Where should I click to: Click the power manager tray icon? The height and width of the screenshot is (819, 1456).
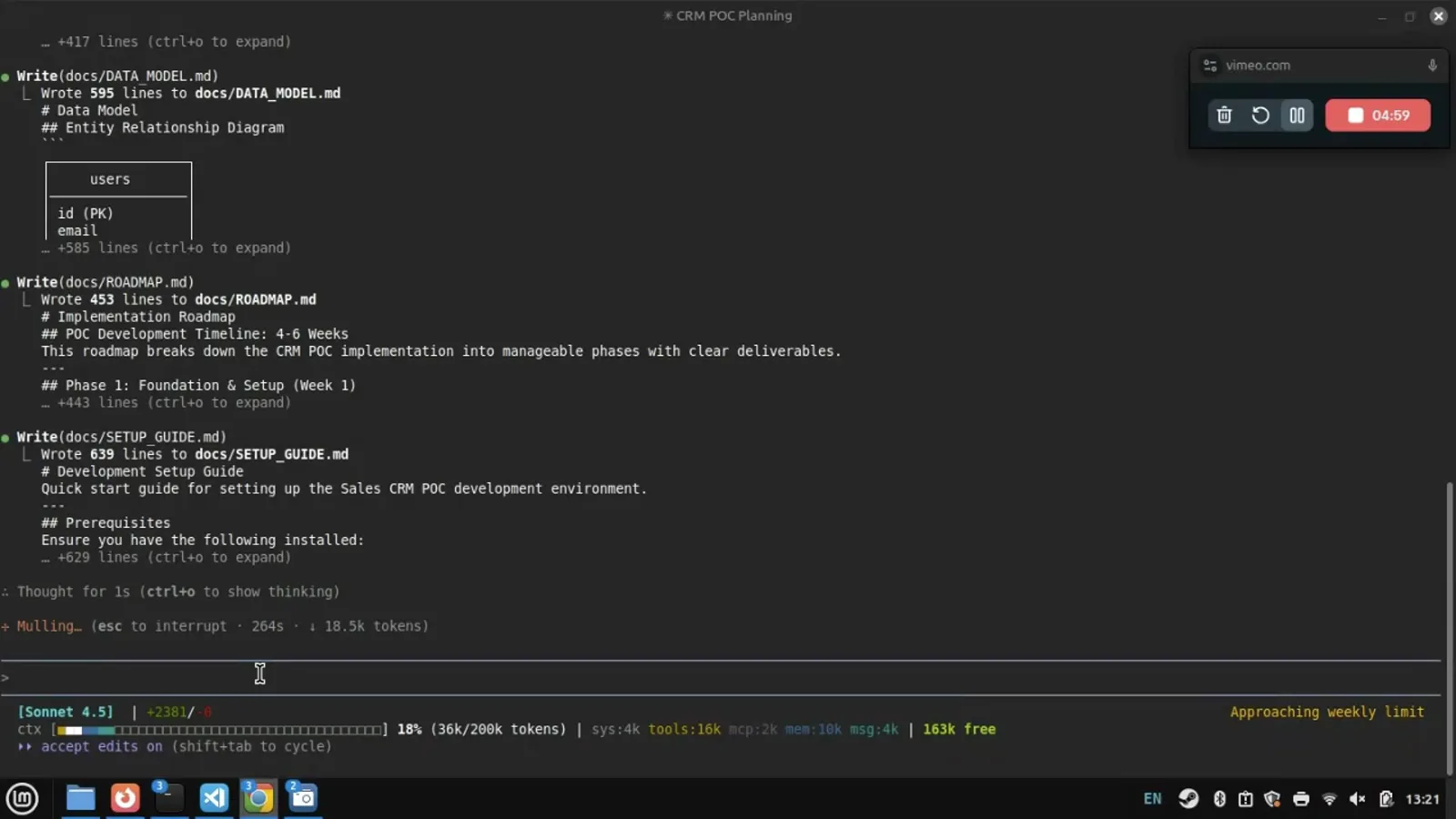tap(1386, 799)
